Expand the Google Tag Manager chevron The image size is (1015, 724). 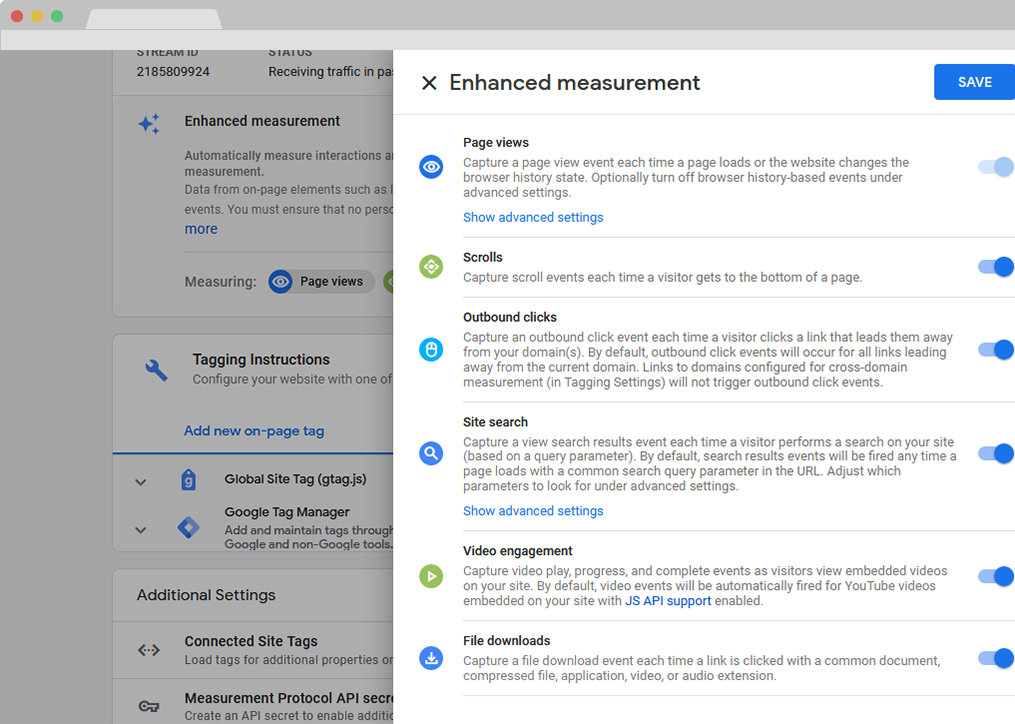click(x=141, y=530)
